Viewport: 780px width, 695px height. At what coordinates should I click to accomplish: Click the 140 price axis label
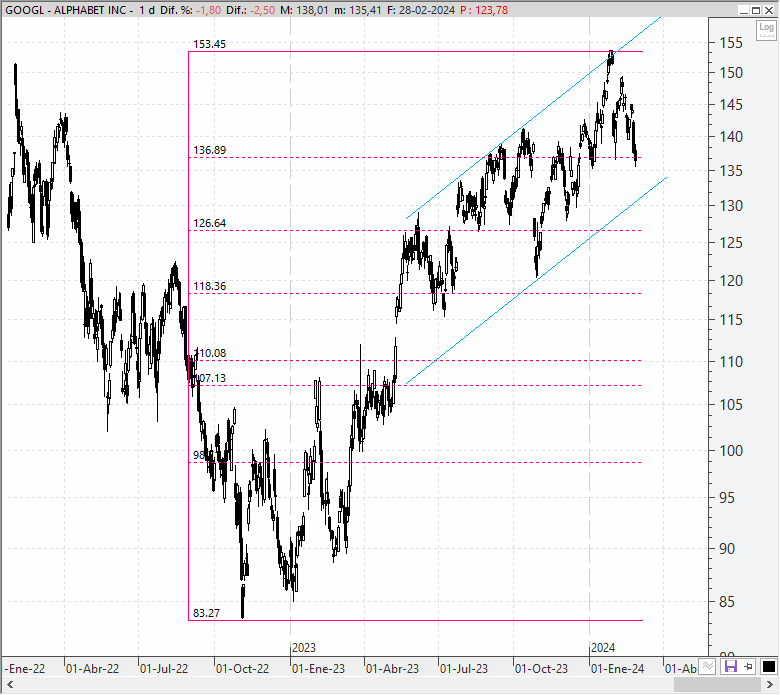point(731,136)
